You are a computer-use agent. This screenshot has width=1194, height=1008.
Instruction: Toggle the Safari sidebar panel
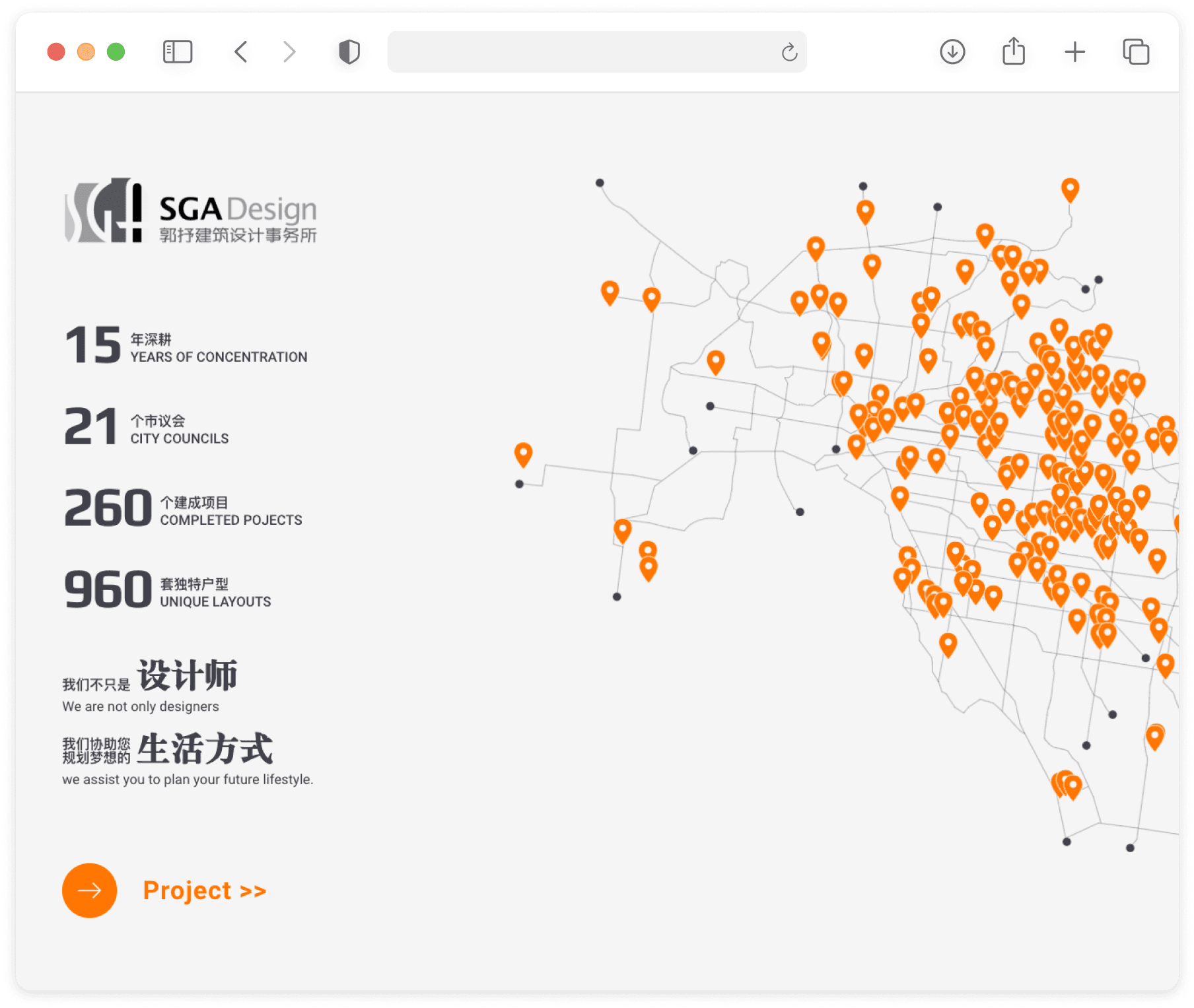(178, 51)
